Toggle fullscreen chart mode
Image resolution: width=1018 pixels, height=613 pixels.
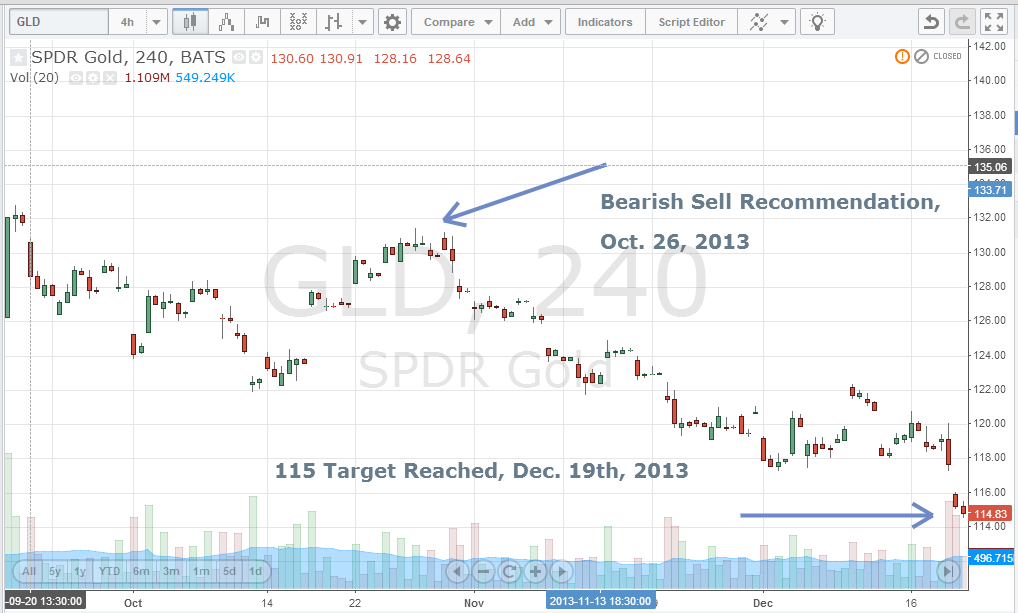(x=994, y=22)
